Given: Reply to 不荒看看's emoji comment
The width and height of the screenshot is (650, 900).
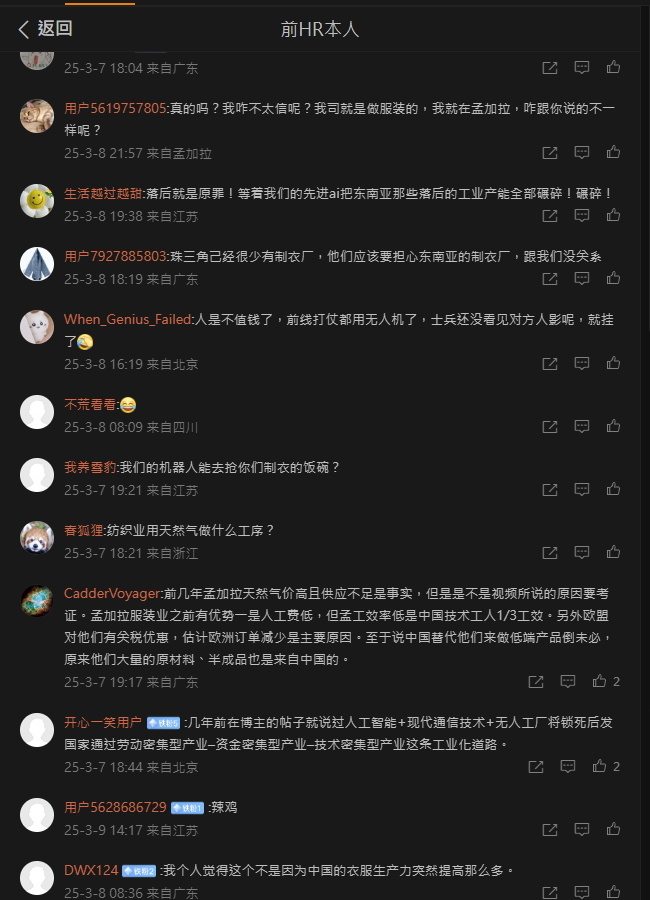Looking at the screenshot, I should point(582,426).
